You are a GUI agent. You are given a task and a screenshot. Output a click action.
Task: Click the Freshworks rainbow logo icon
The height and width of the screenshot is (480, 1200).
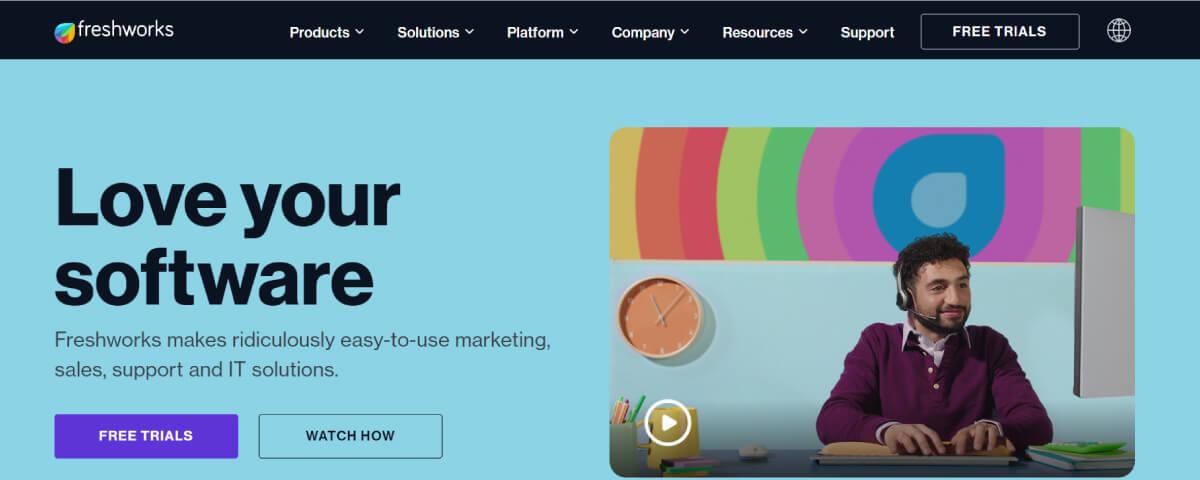65,33
